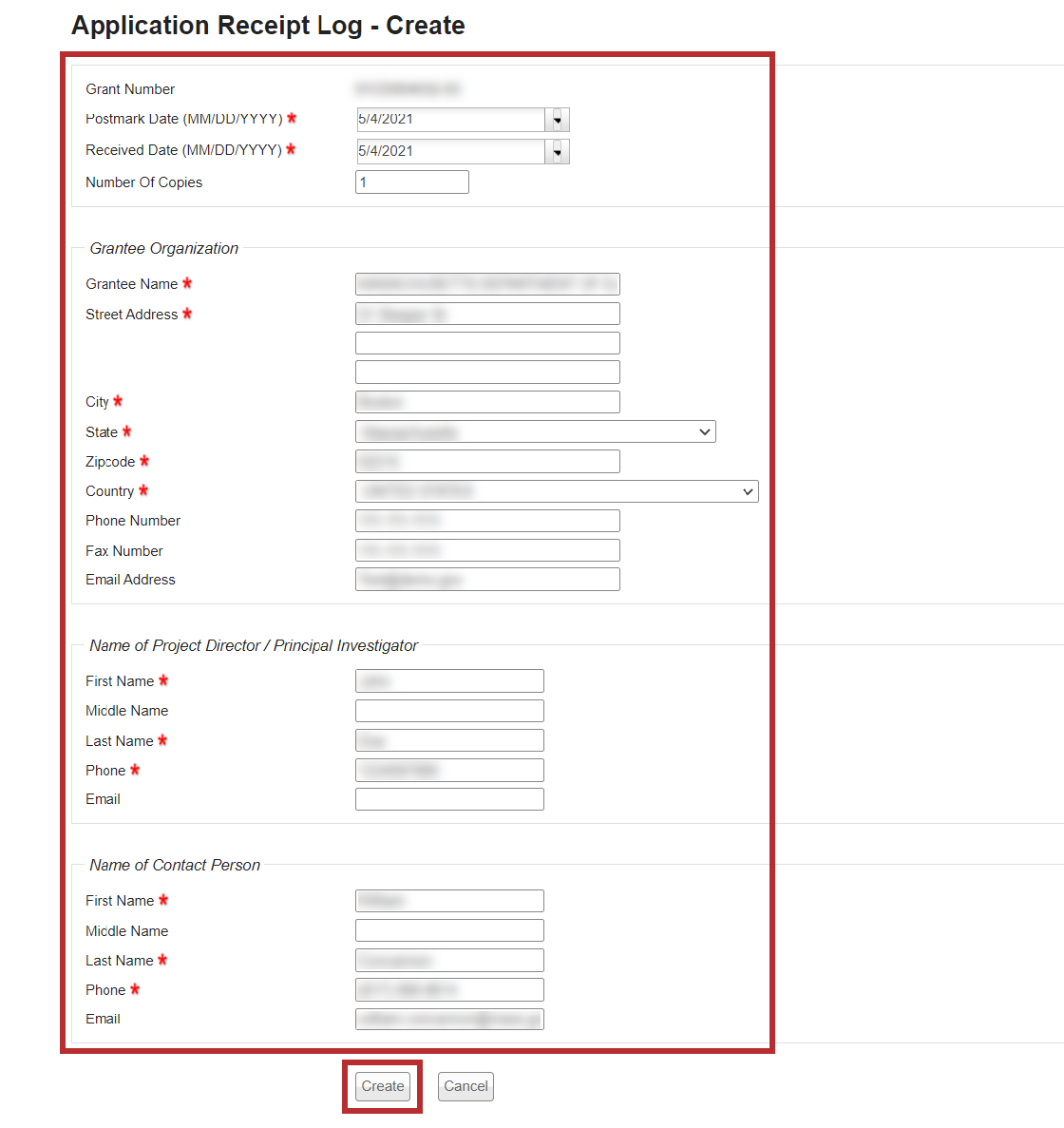Screen dimensions: 1064x1128
Task: Click Contact Person Middle Name field
Action: tap(449, 930)
